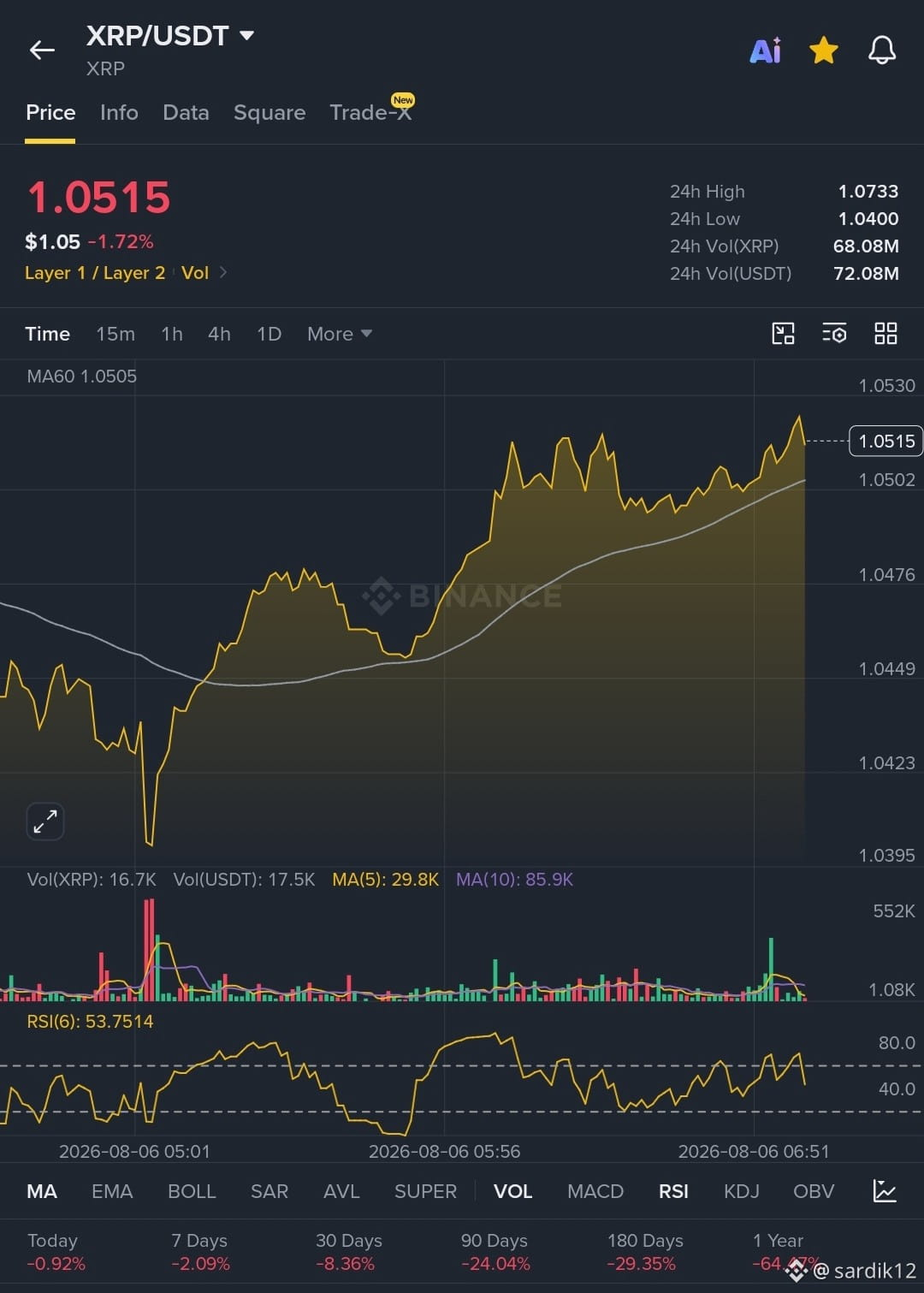924x1293 pixels.
Task: Enable the OBV sub-indicator
Action: tap(814, 1191)
